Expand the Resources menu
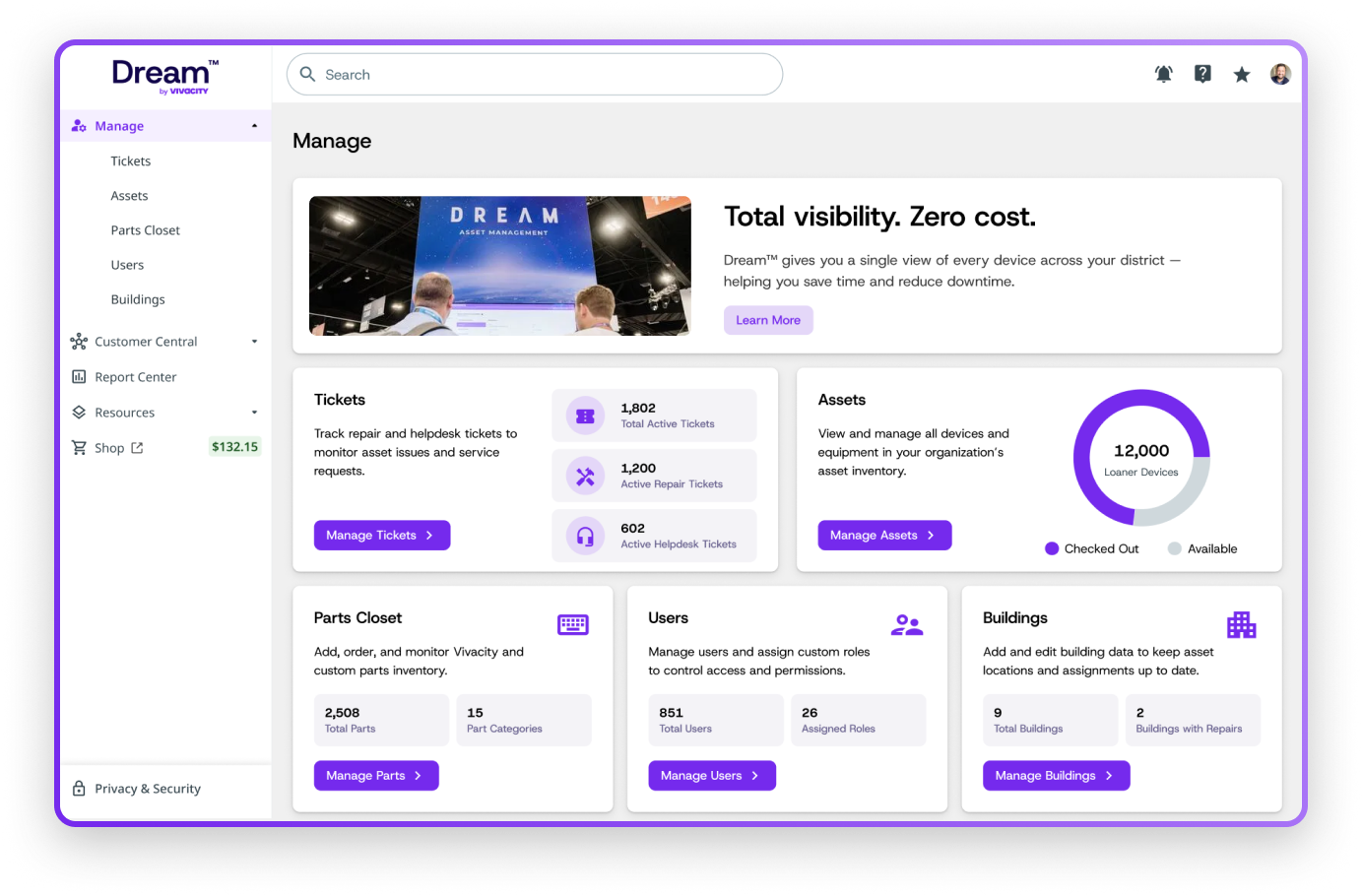This screenshot has height=896, width=1362. click(x=254, y=412)
